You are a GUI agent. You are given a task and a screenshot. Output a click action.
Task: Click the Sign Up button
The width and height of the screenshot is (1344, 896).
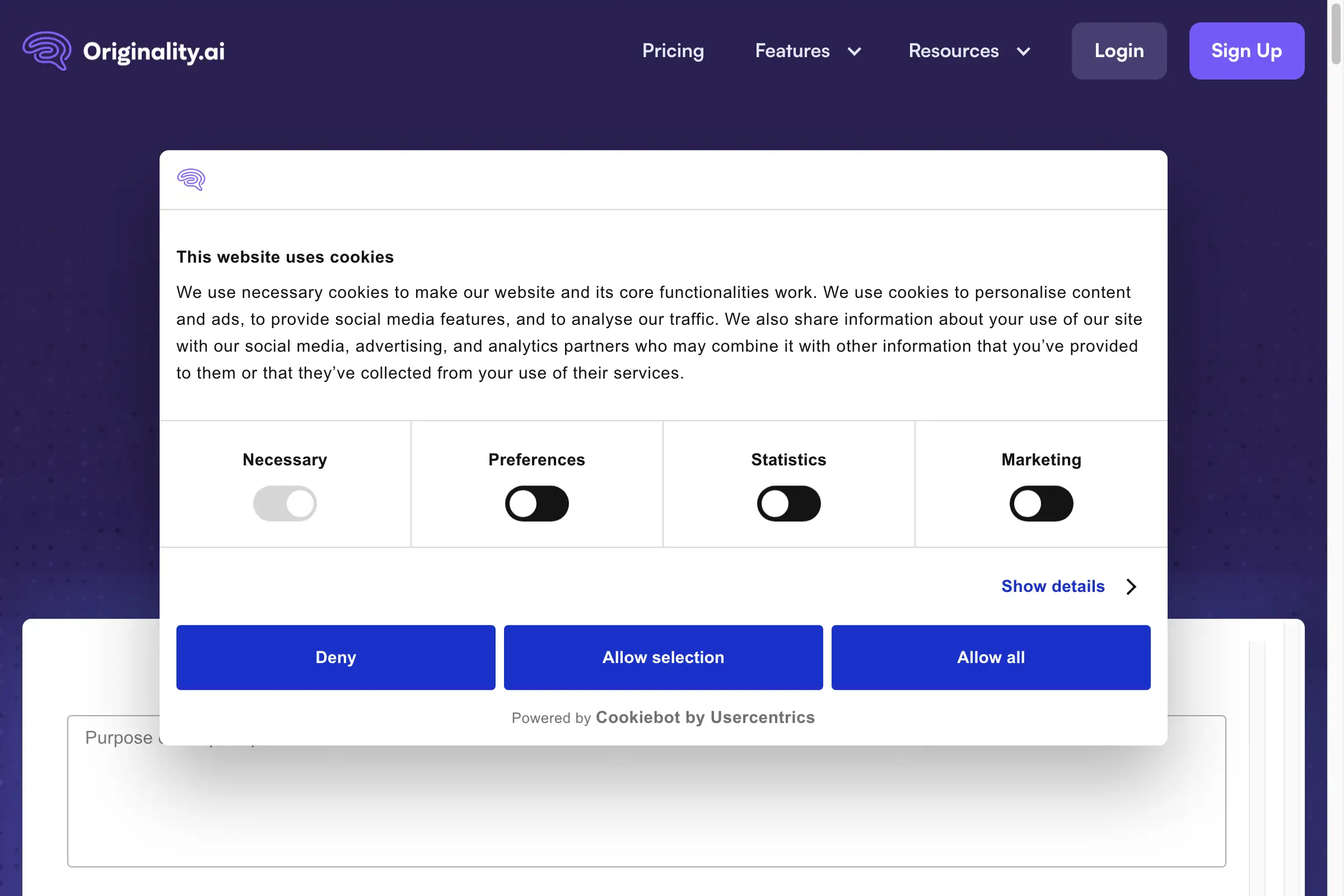[1247, 51]
